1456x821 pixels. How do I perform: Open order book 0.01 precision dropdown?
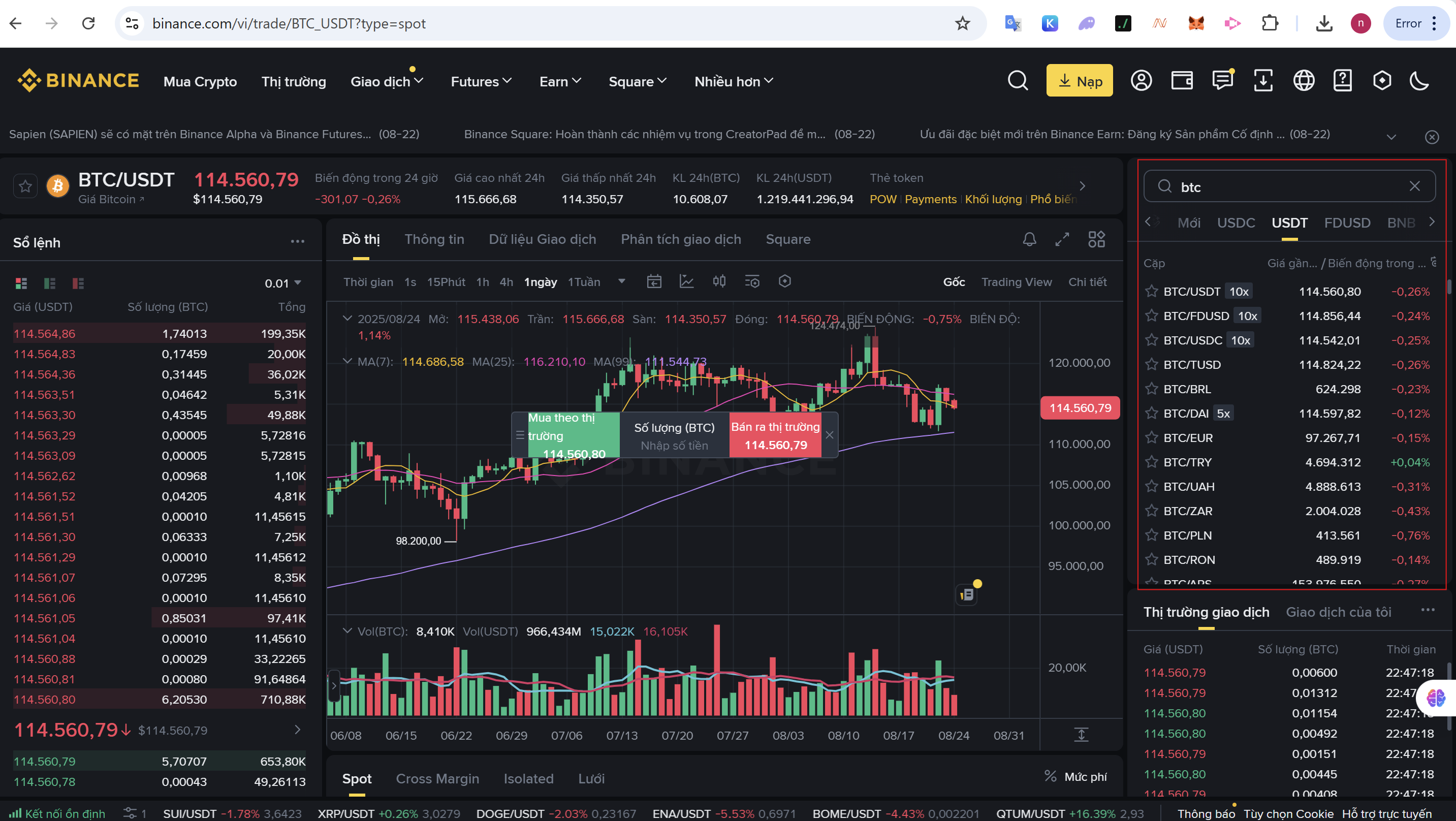282,283
